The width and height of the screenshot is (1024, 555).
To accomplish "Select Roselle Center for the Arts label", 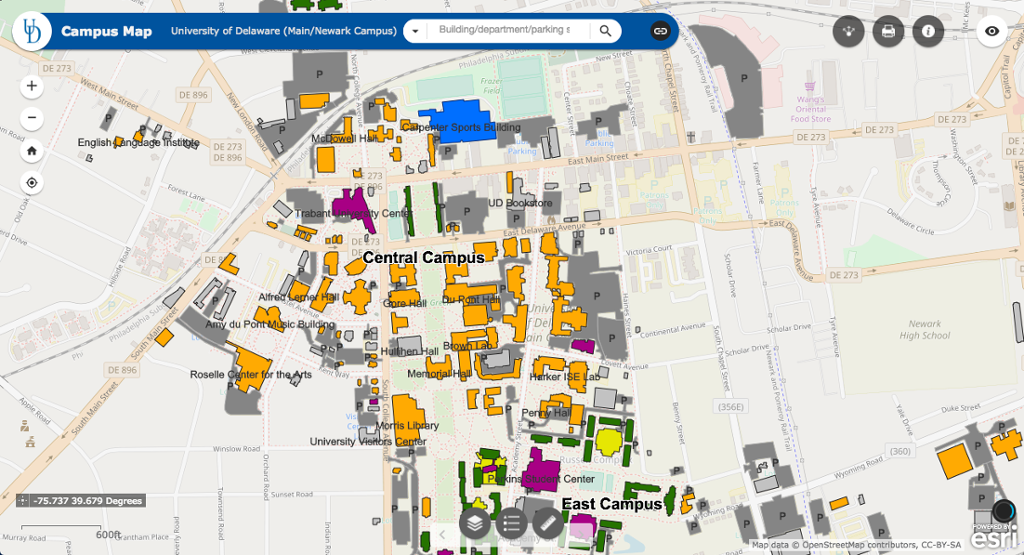I will (251, 375).
